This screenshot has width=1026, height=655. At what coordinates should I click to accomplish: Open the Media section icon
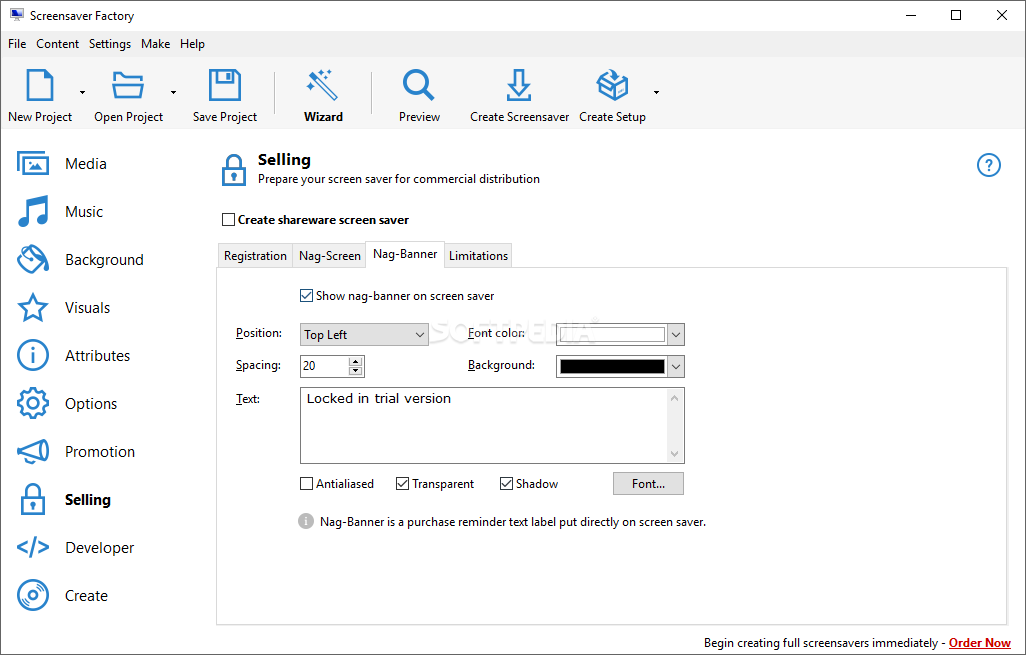pos(33,164)
